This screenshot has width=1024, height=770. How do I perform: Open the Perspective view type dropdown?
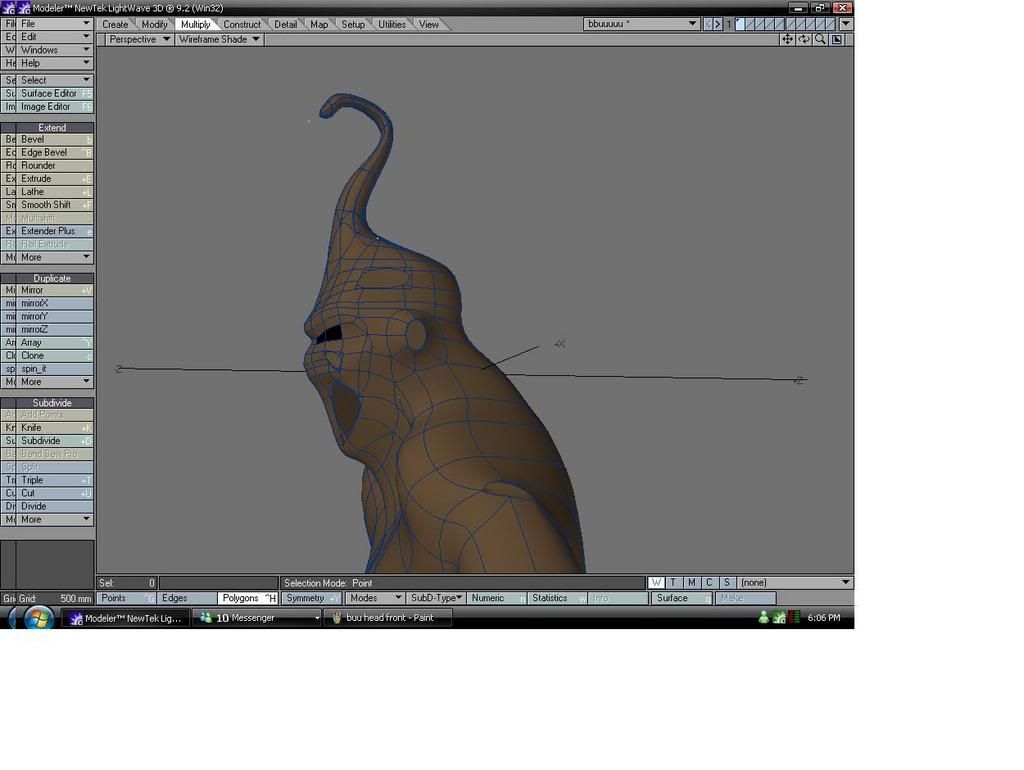click(x=139, y=39)
